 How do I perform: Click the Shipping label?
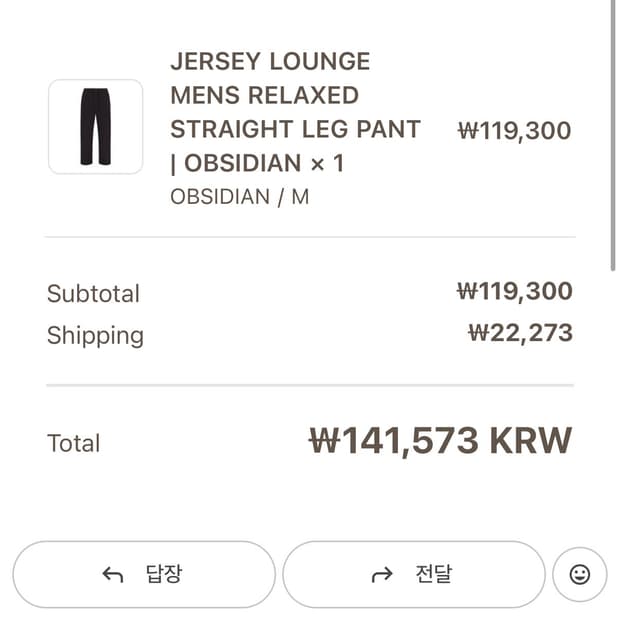point(95,336)
